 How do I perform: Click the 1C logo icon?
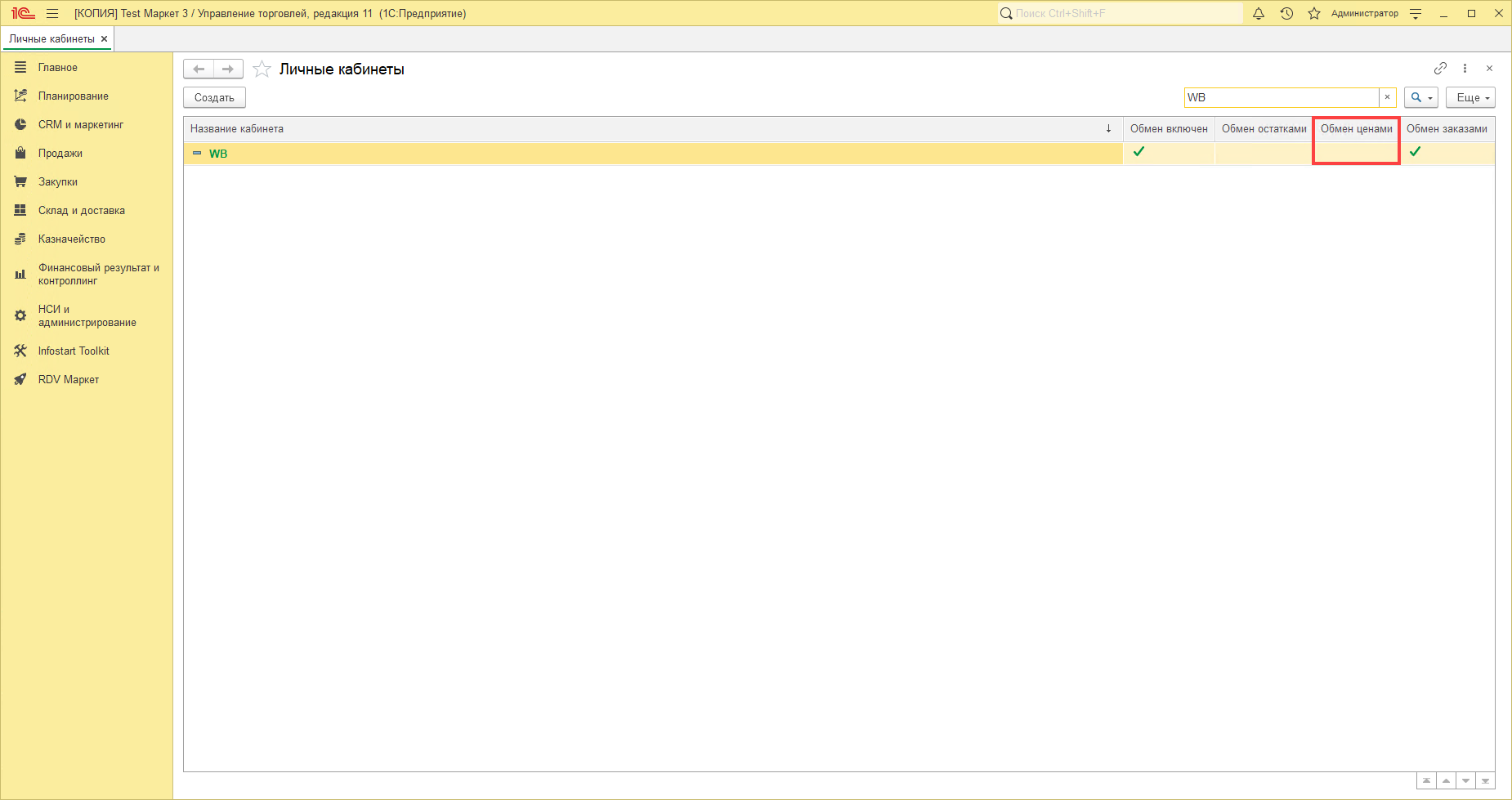tap(22, 13)
